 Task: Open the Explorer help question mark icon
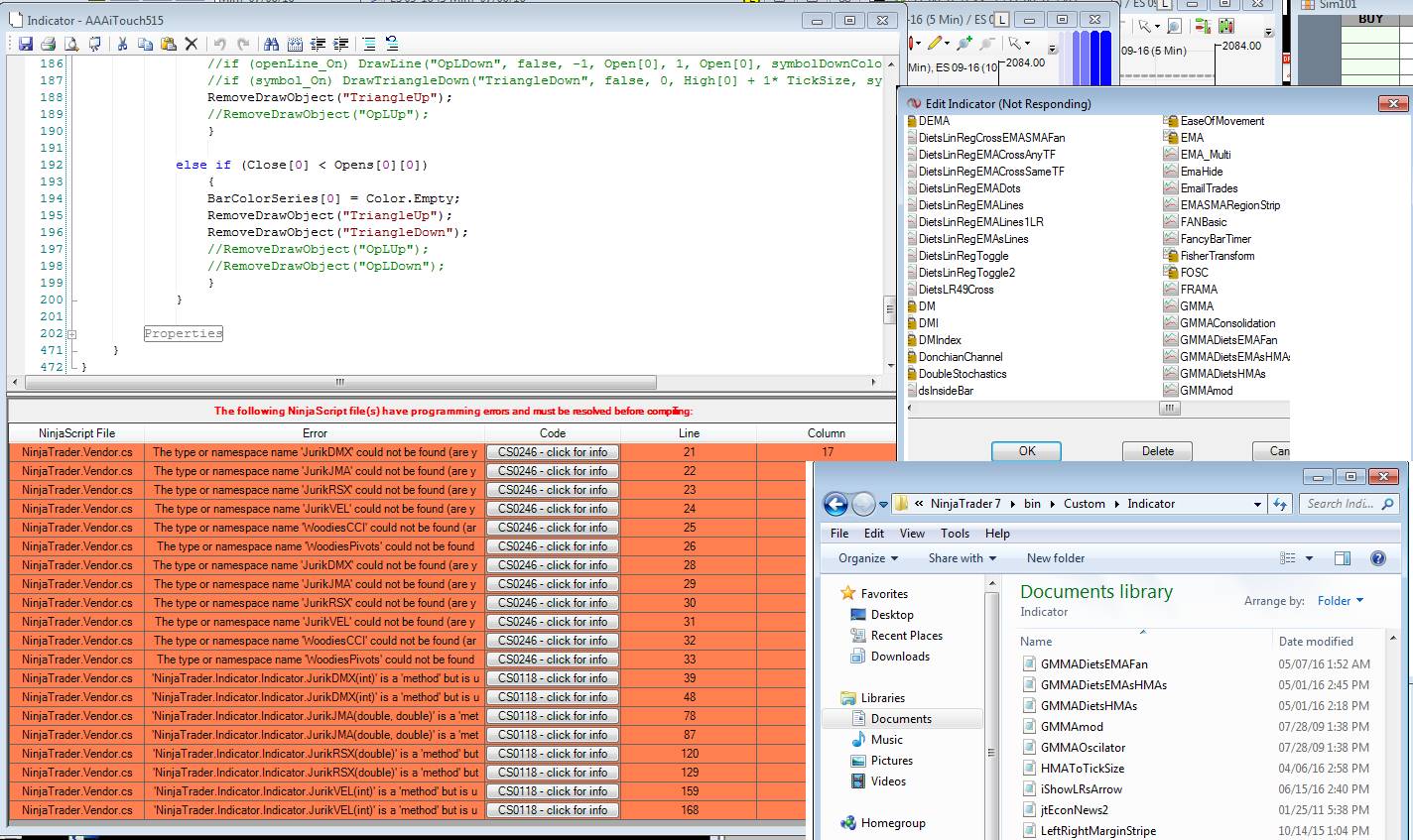click(1377, 558)
